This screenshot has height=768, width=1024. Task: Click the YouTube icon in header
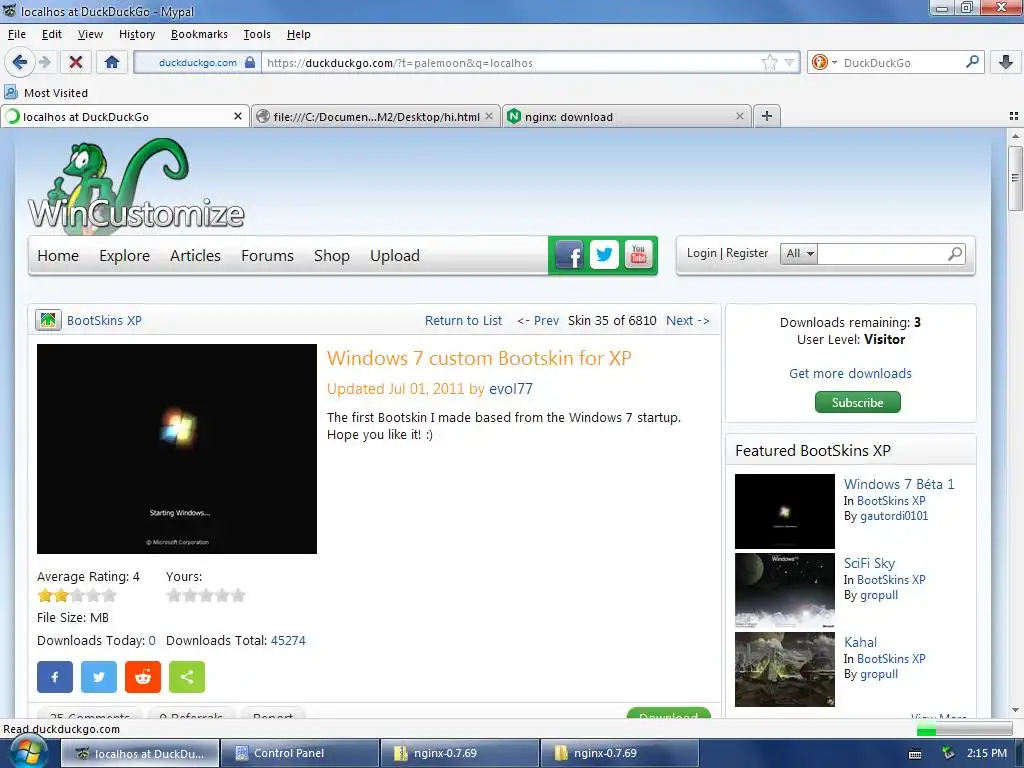639,255
